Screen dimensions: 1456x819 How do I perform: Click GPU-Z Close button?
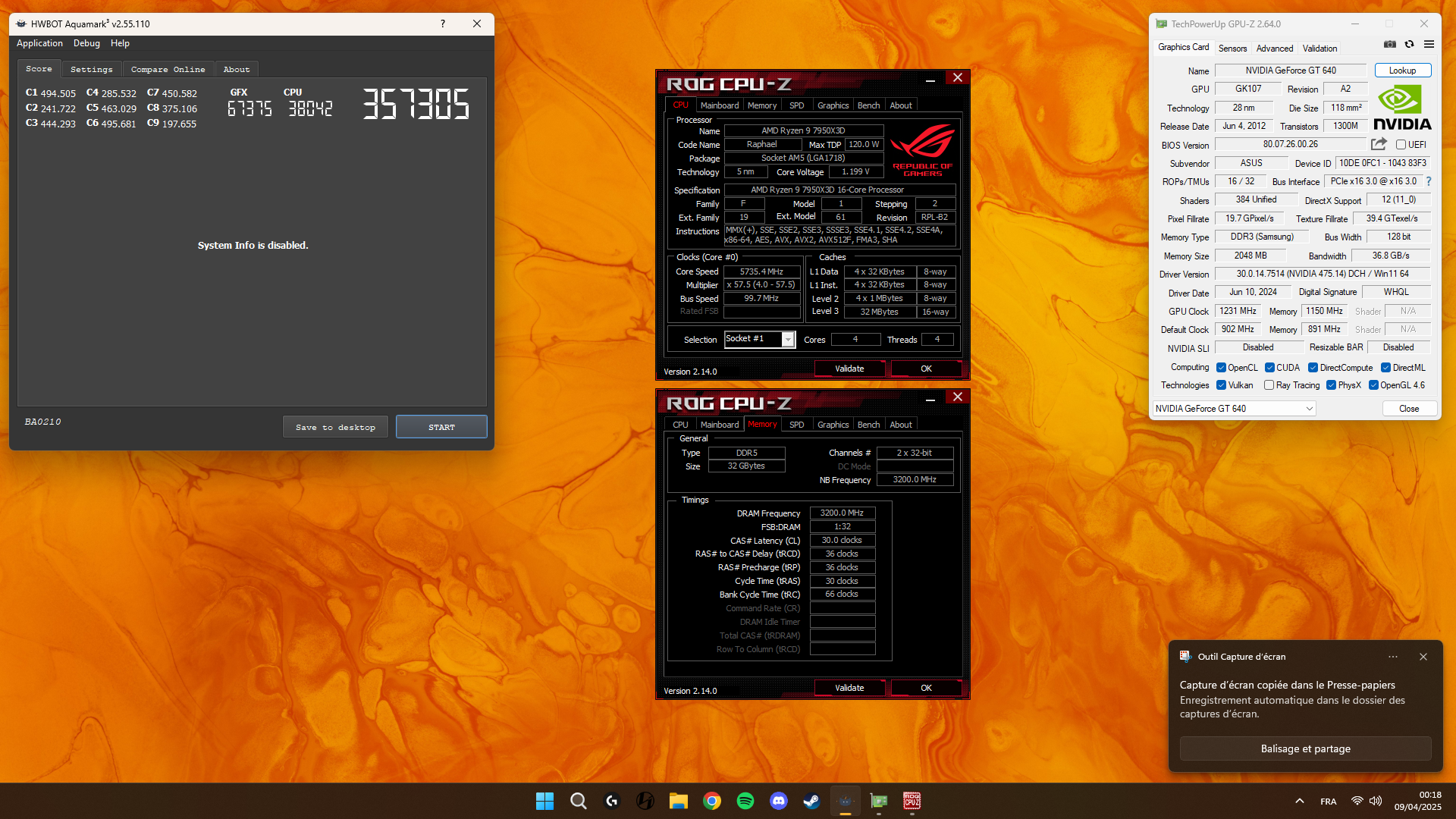point(1409,408)
